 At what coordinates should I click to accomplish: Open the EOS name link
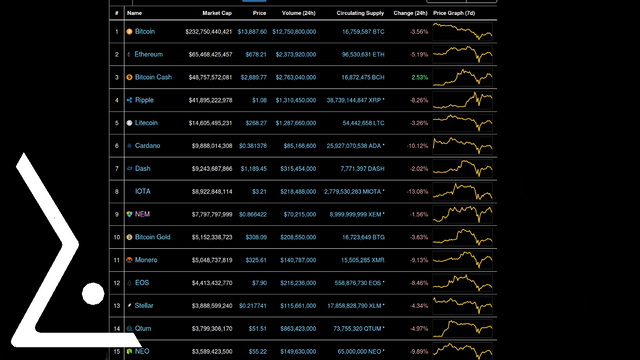142,283
